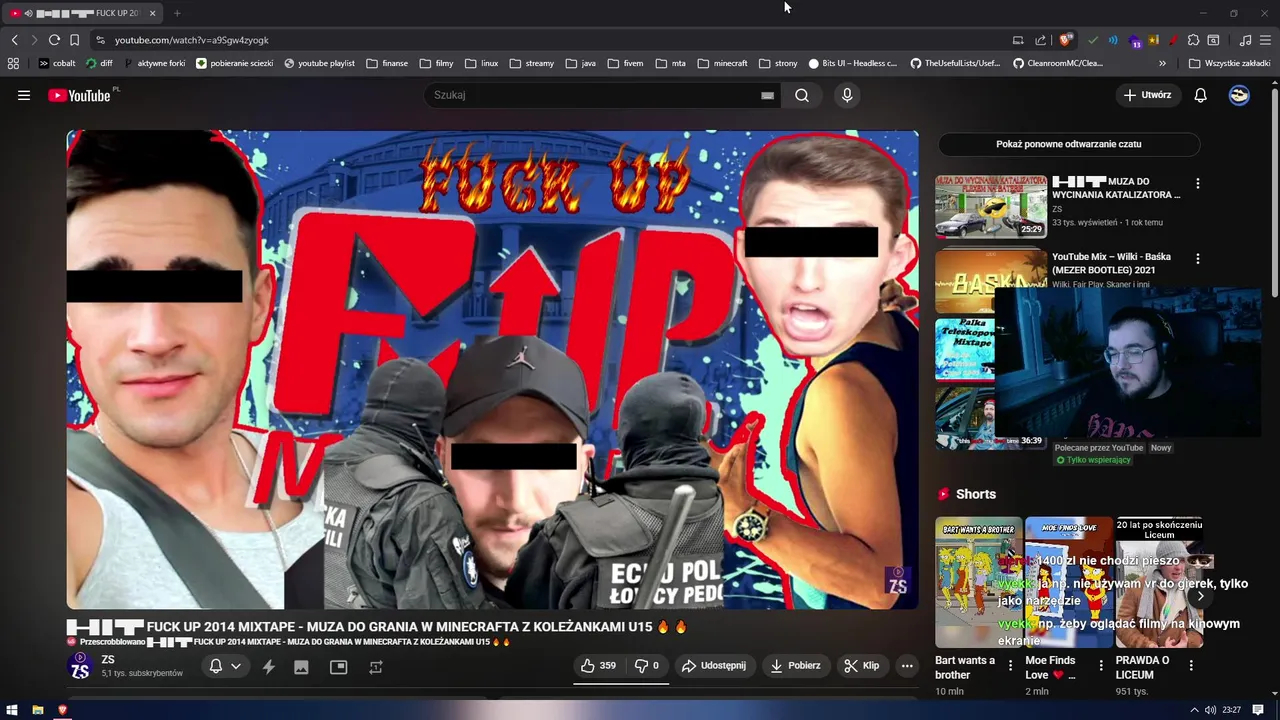This screenshot has height=720, width=1280.
Task: Reload the page with the refresh icon
Action: pyautogui.click(x=54, y=40)
